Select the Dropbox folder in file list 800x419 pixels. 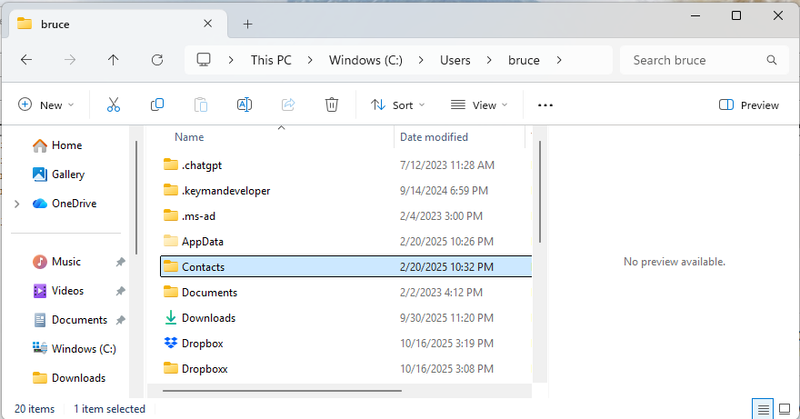tap(204, 343)
